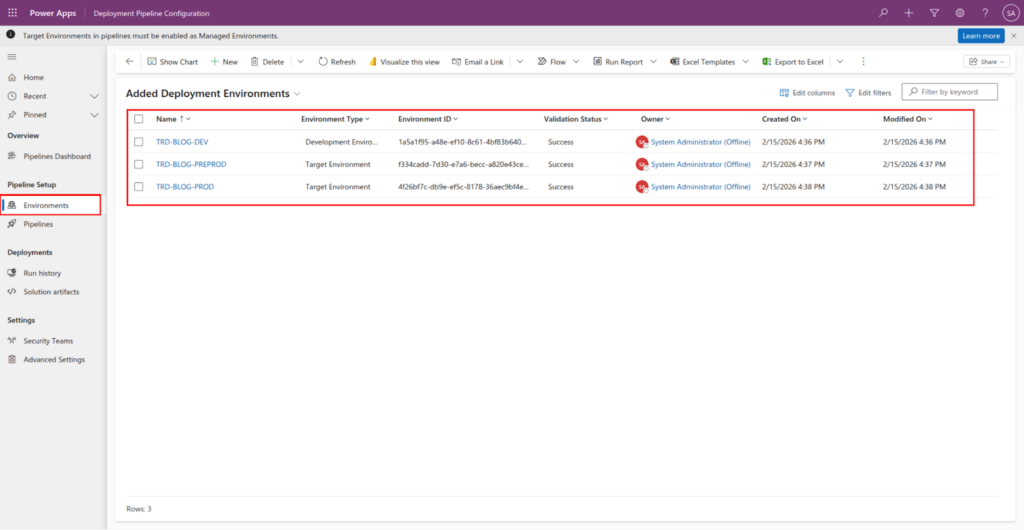Toggle the select-all checkbox in header
The height and width of the screenshot is (530, 1024).
point(139,119)
